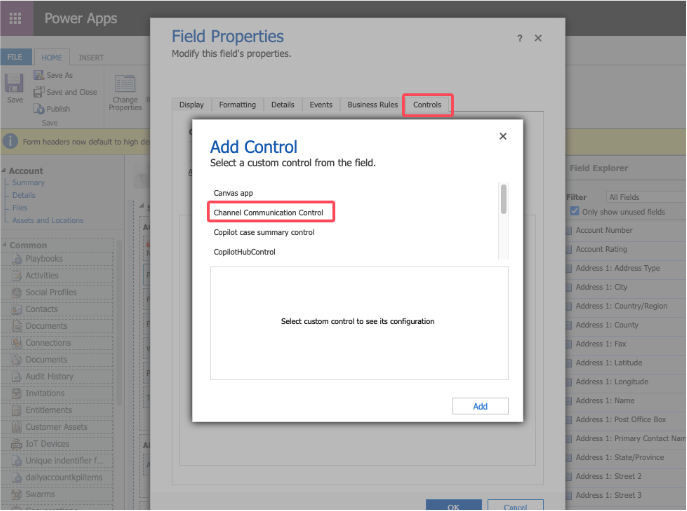Screen dimensions: 687x511
Task: Select Address 1: Country/Region field
Action: [x=621, y=306]
